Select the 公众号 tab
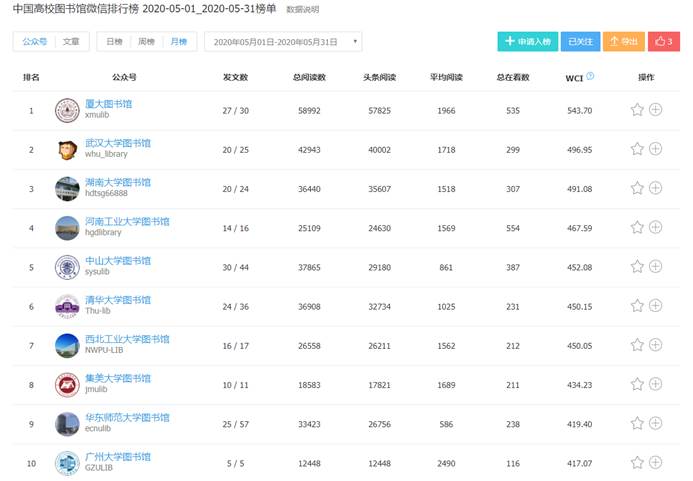Screen dimensions: 693x481 click(x=35, y=42)
